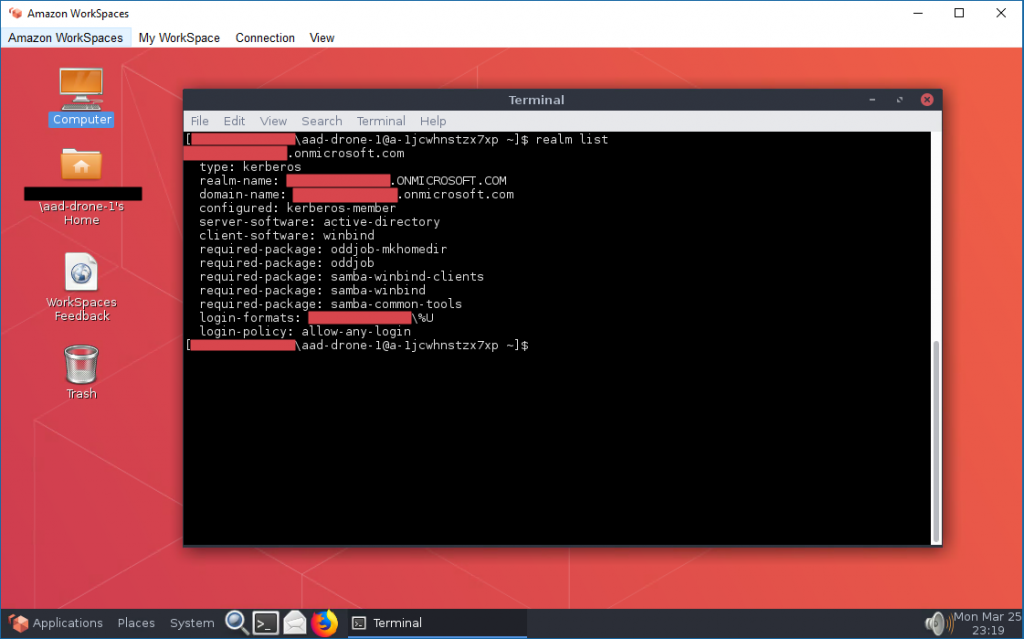This screenshot has height=639, width=1024.
Task: Click the 'realm list' command text
Action: coord(571,139)
